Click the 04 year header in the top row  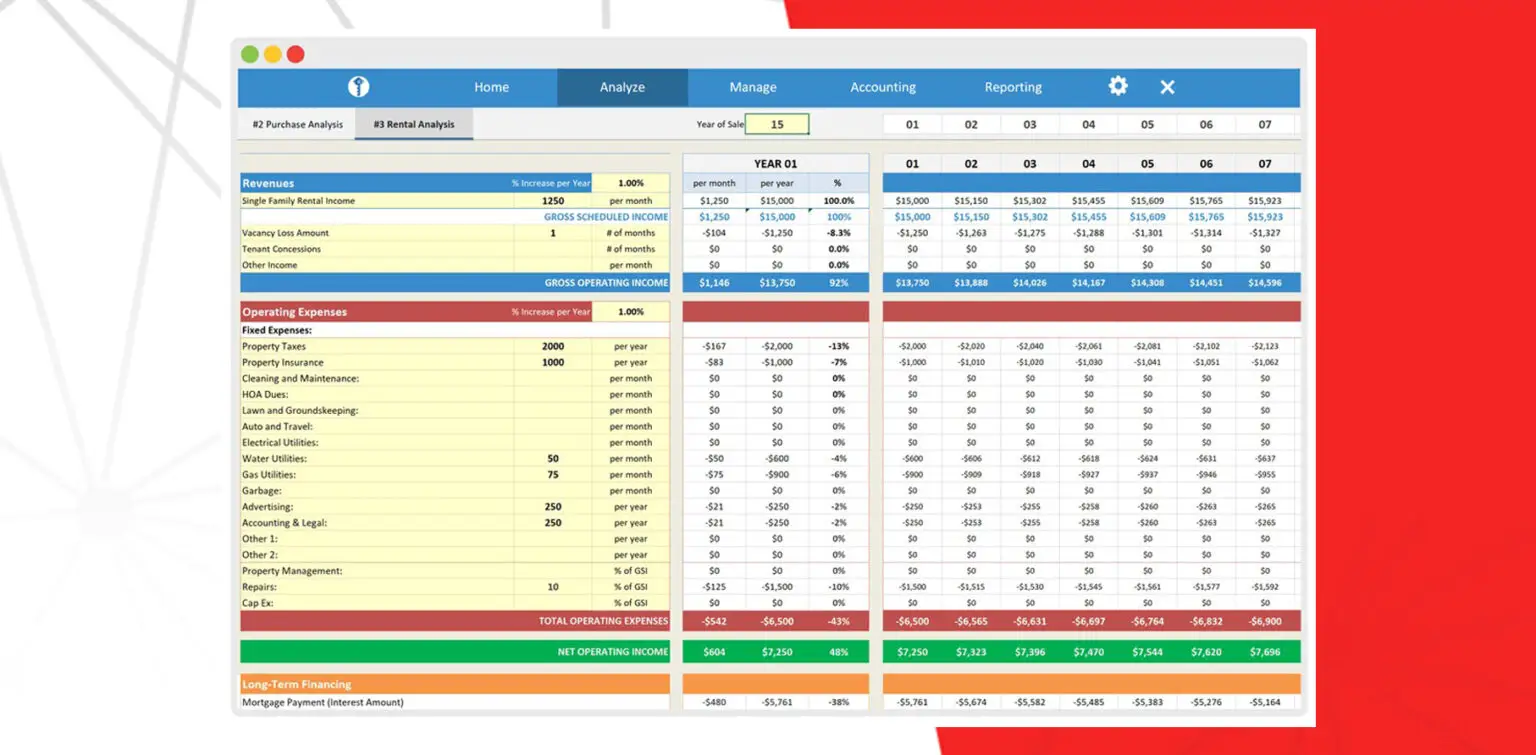click(x=1088, y=124)
